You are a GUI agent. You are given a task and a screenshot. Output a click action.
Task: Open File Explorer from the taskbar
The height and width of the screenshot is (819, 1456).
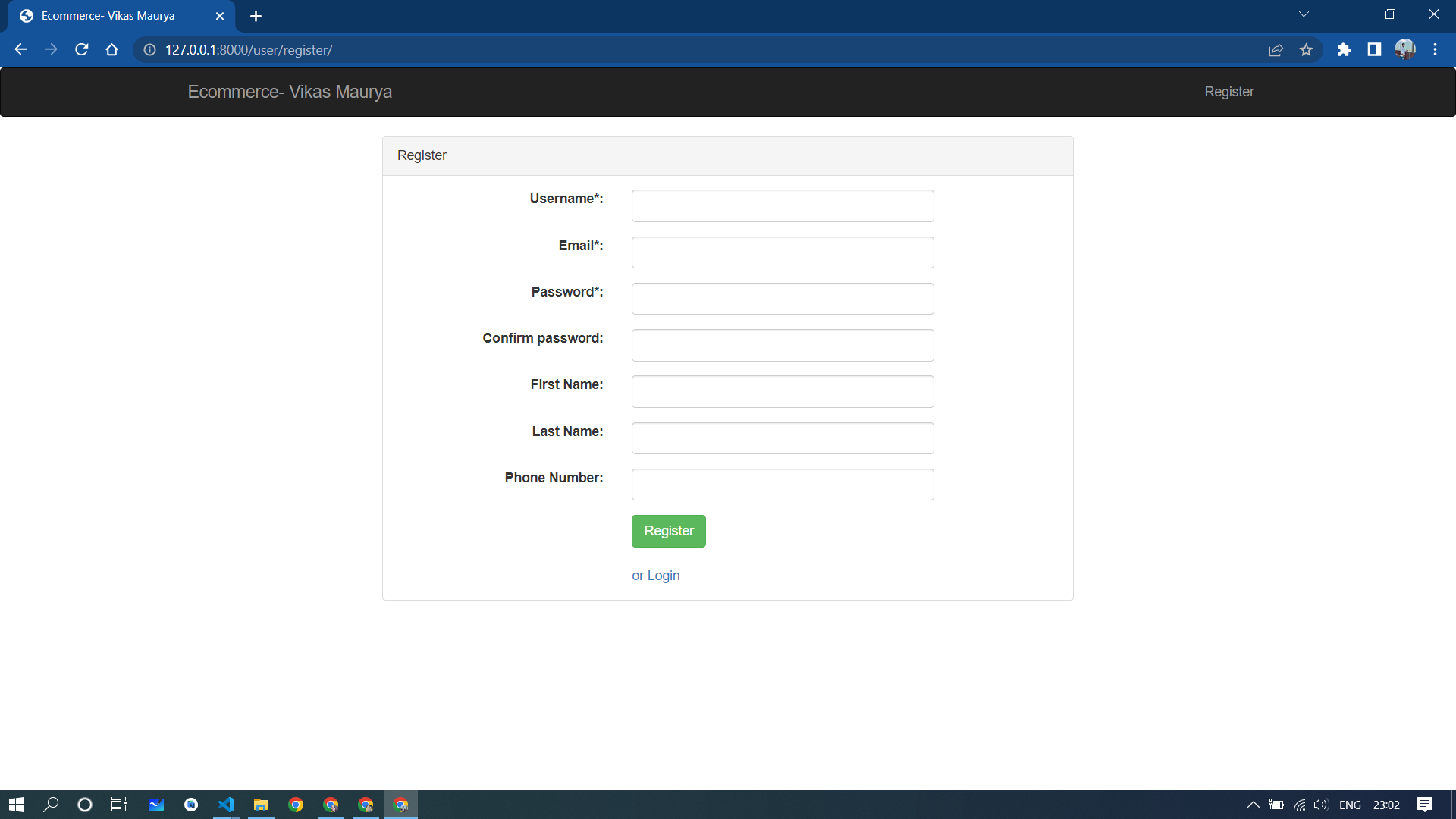261,805
